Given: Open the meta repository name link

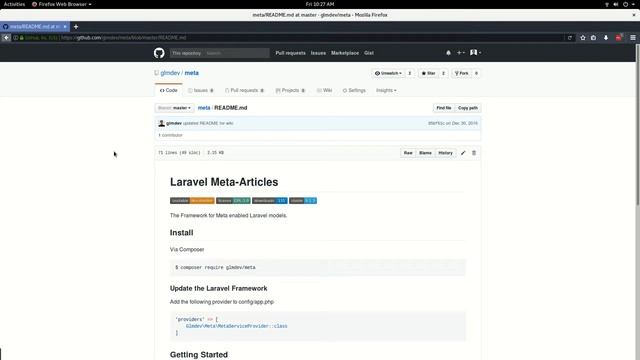Looking at the screenshot, I should [x=191, y=73].
